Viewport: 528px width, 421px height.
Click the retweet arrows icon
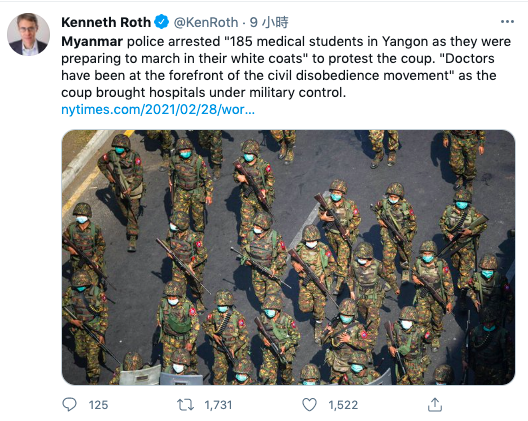click(185, 404)
